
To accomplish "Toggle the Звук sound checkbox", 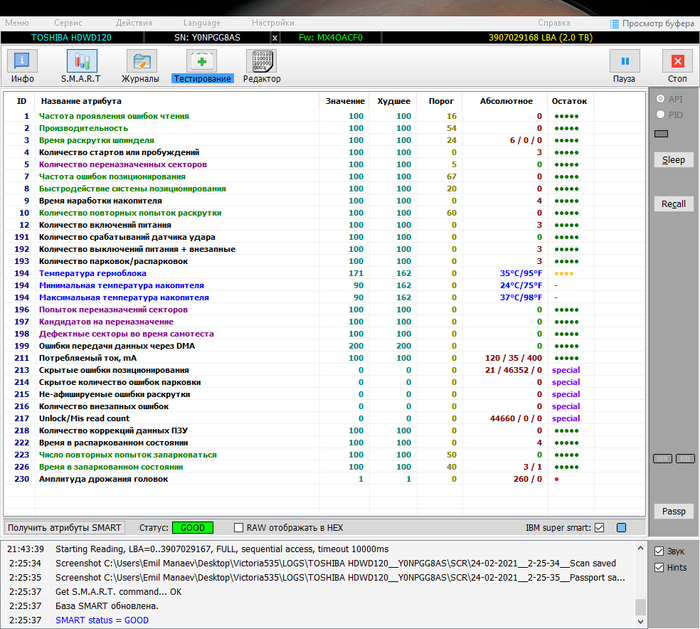I will point(658,551).
